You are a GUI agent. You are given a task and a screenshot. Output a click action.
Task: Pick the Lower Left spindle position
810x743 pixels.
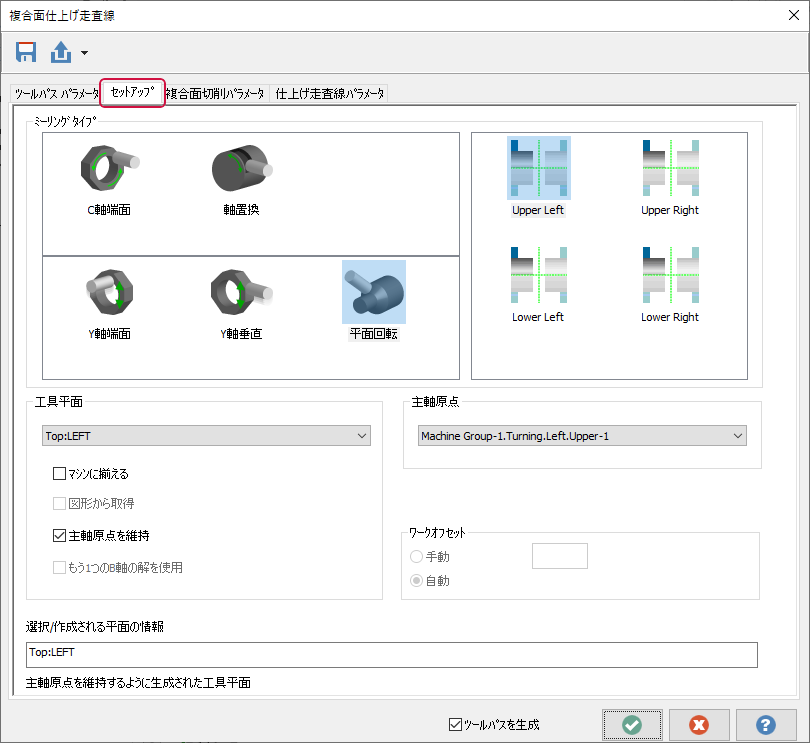click(x=539, y=275)
